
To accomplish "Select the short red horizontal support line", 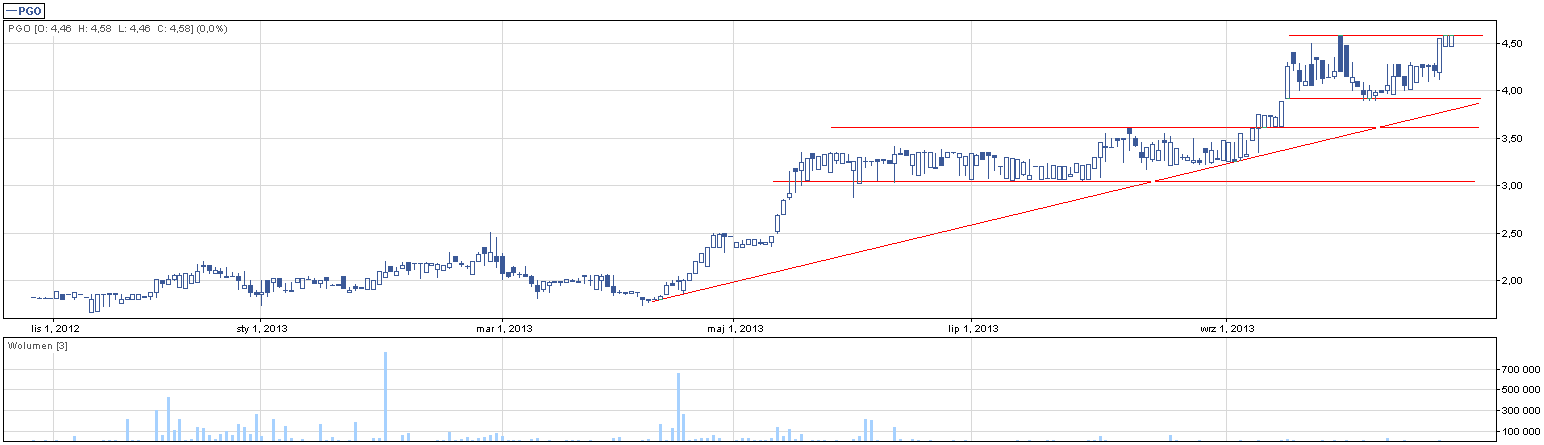I will [x=1384, y=99].
